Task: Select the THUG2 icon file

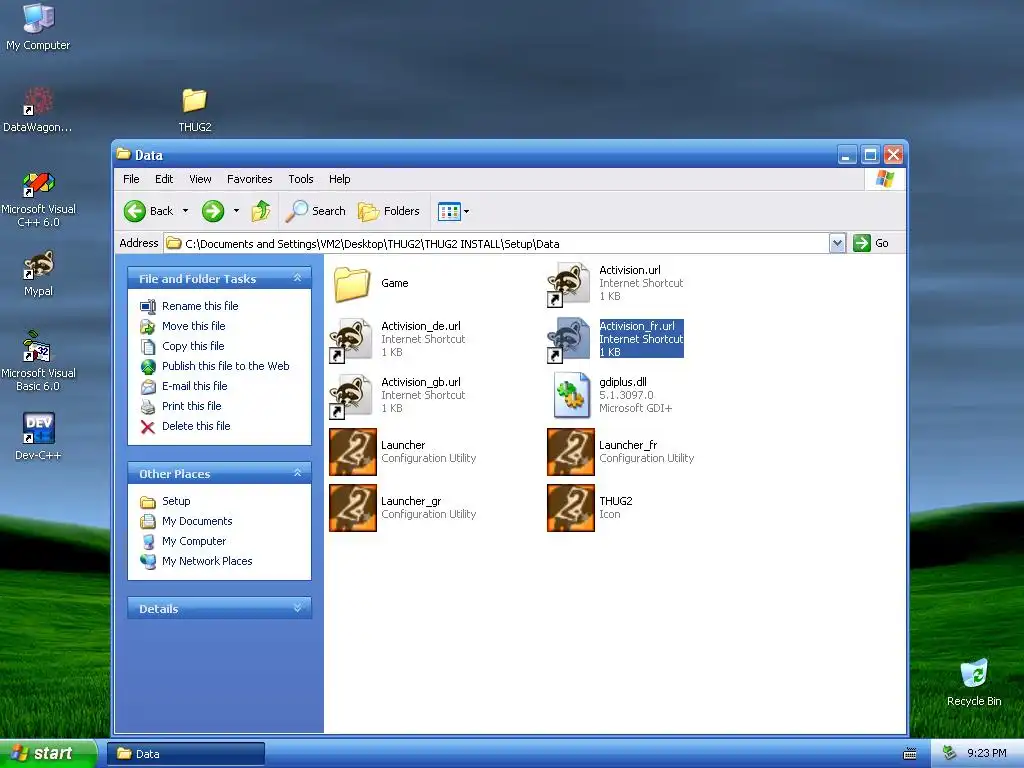Action: [x=571, y=508]
